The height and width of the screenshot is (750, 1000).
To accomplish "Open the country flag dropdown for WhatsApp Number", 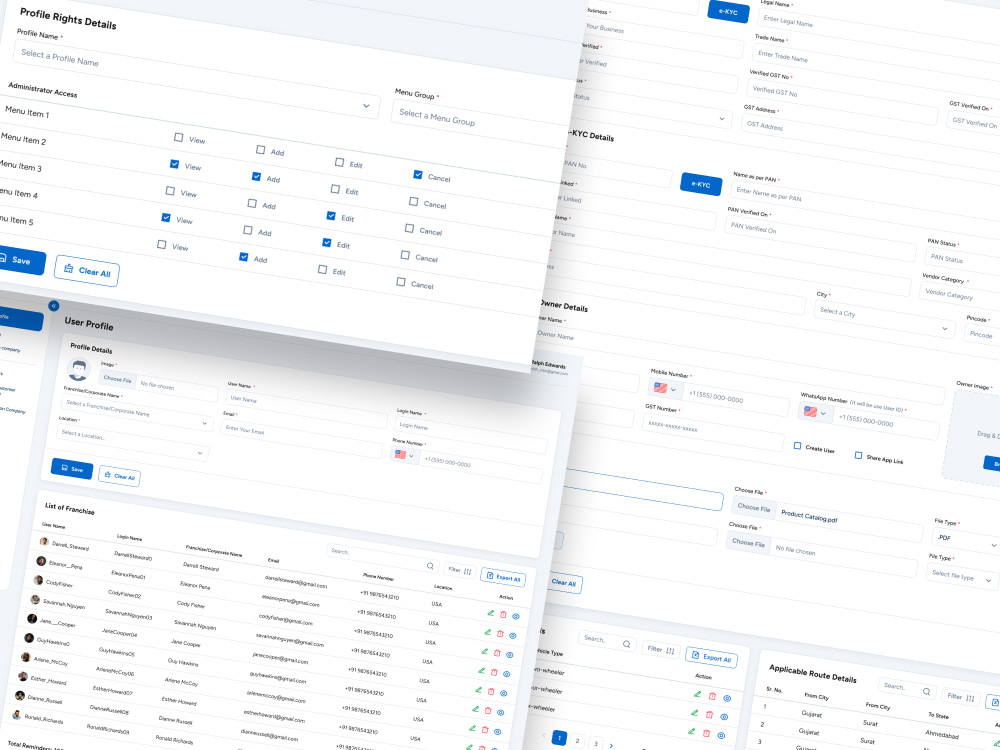I will click(815, 413).
